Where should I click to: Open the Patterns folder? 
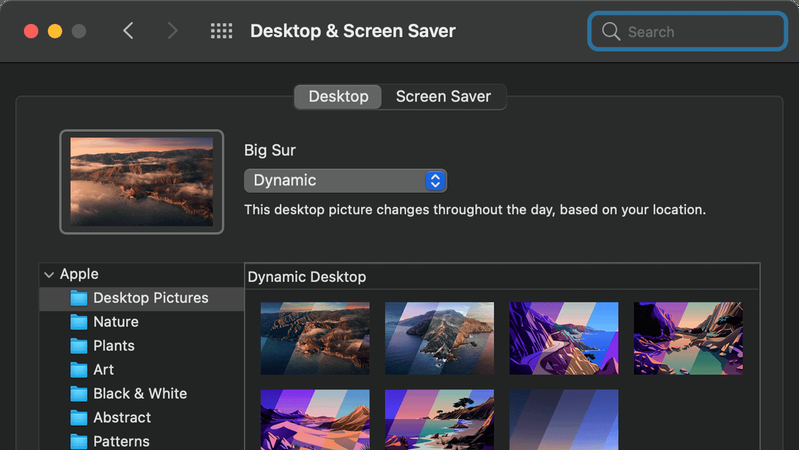click(x=121, y=441)
